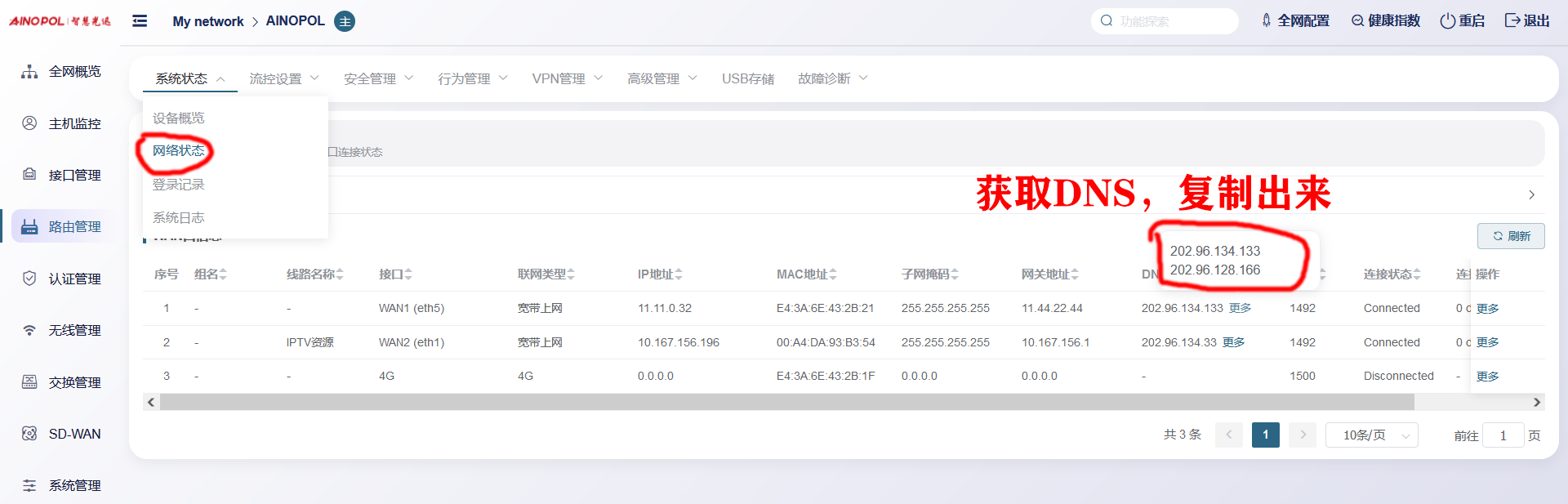Click 退出 logout in top bar
This screenshot has height=504, width=1568.
(1526, 21)
